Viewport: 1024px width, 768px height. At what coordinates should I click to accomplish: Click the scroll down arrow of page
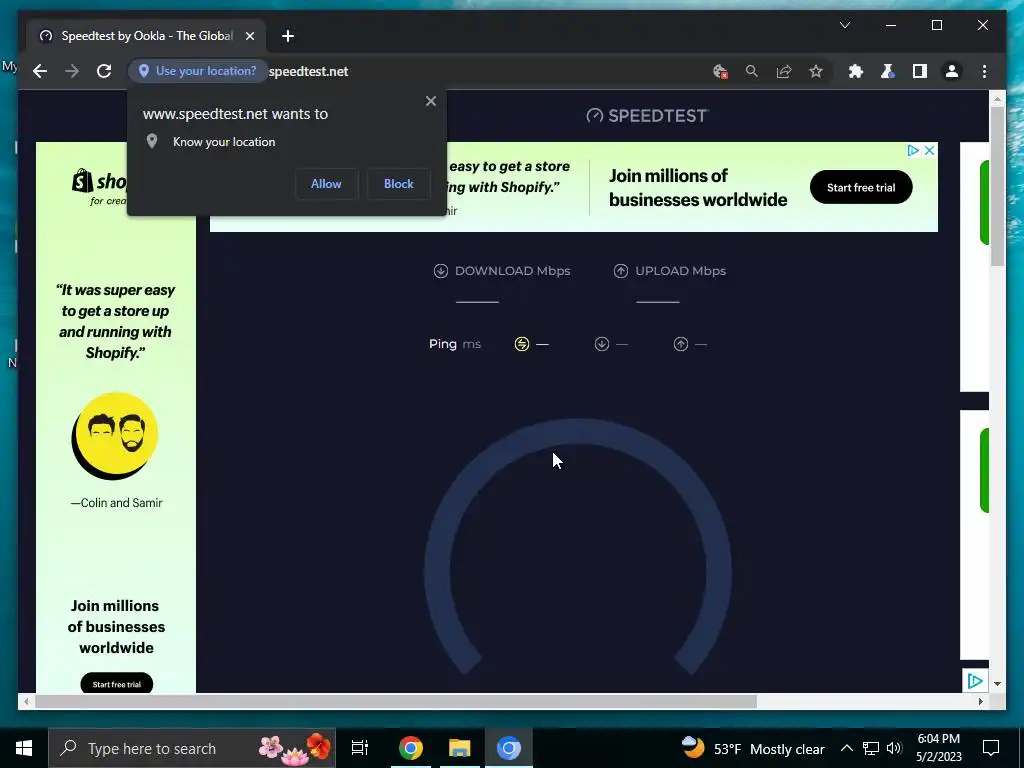pyautogui.click(x=997, y=684)
